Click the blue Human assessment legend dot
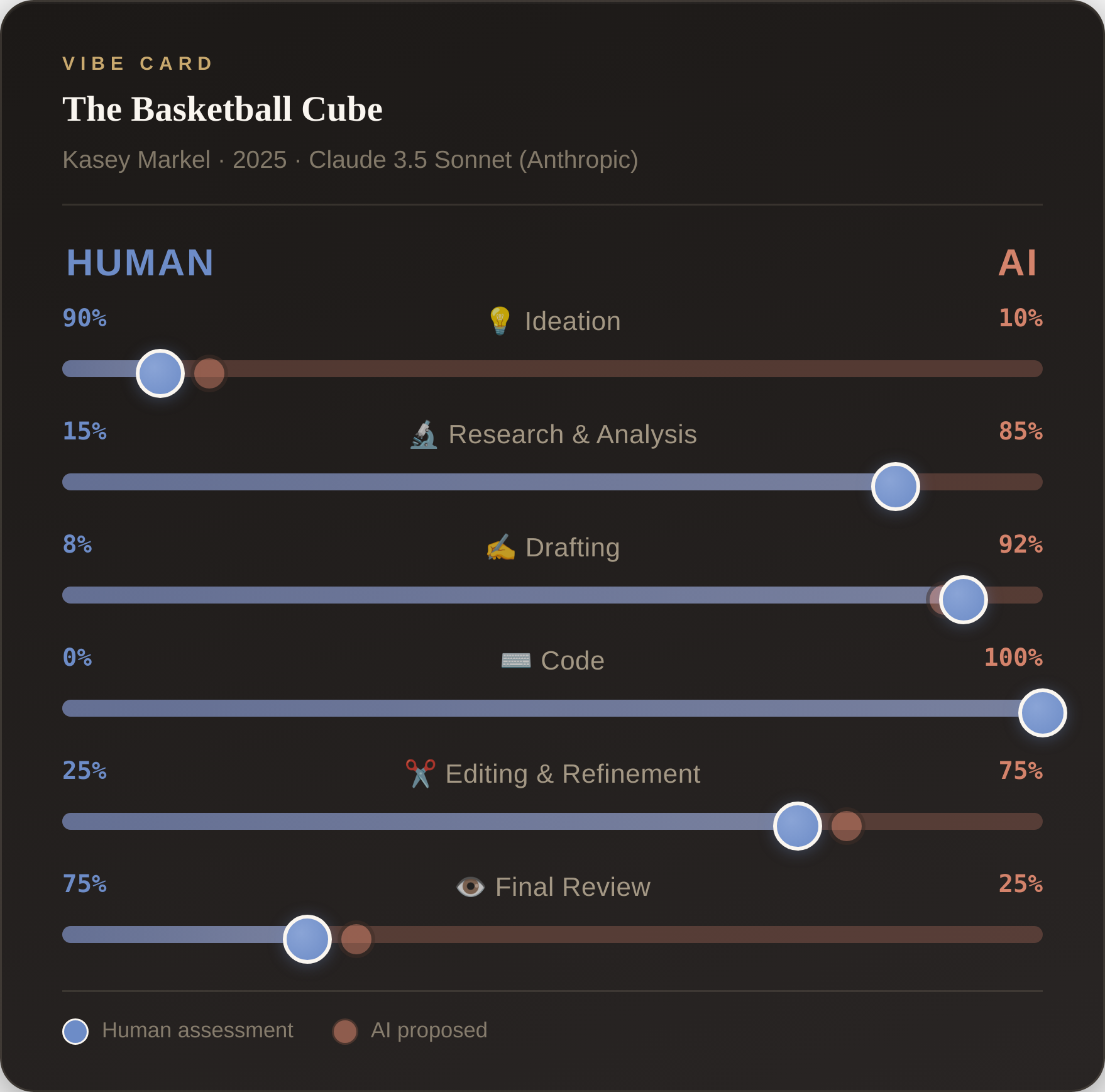The width and height of the screenshot is (1105, 1092). pos(75,1032)
